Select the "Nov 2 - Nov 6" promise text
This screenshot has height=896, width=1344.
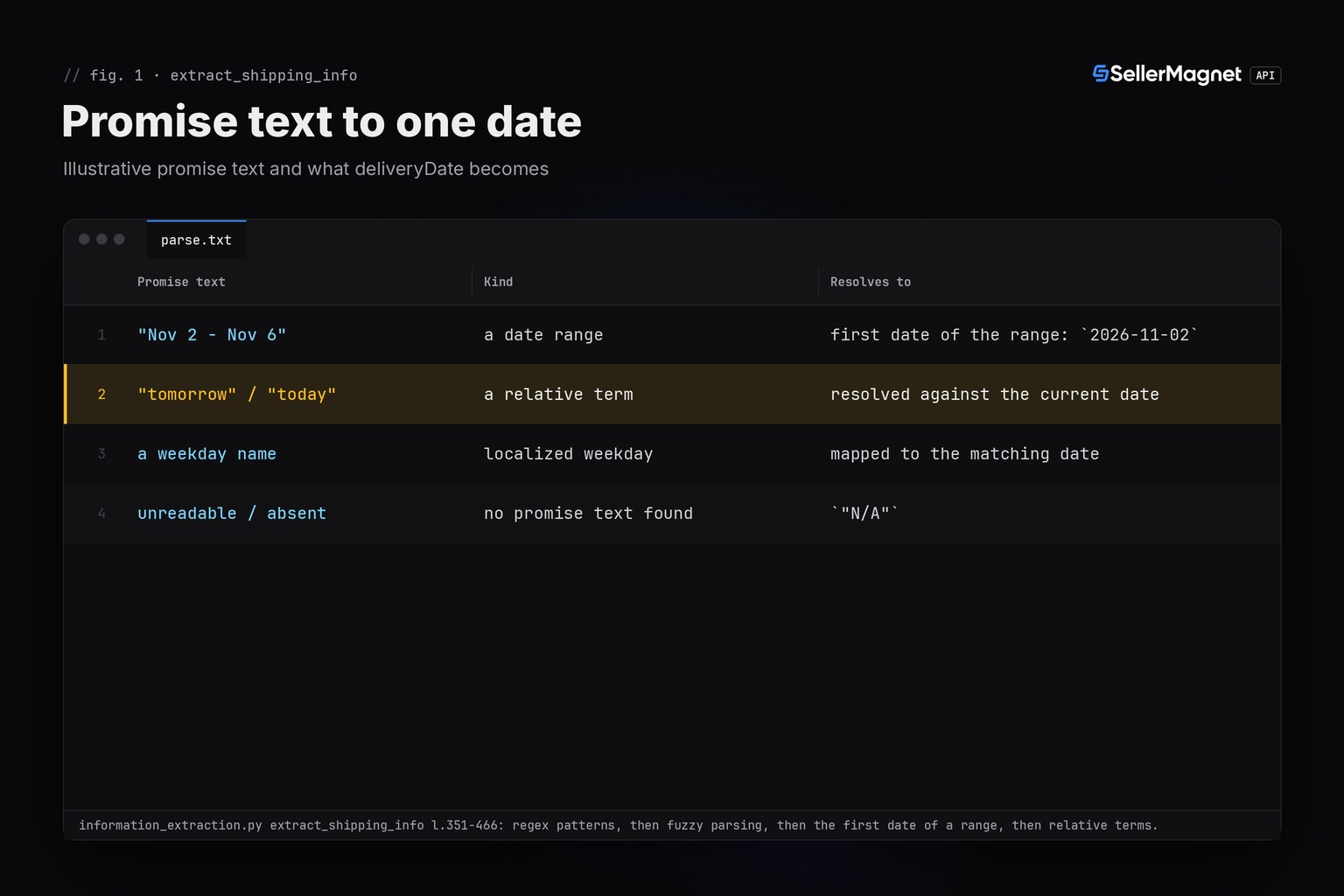point(212,335)
